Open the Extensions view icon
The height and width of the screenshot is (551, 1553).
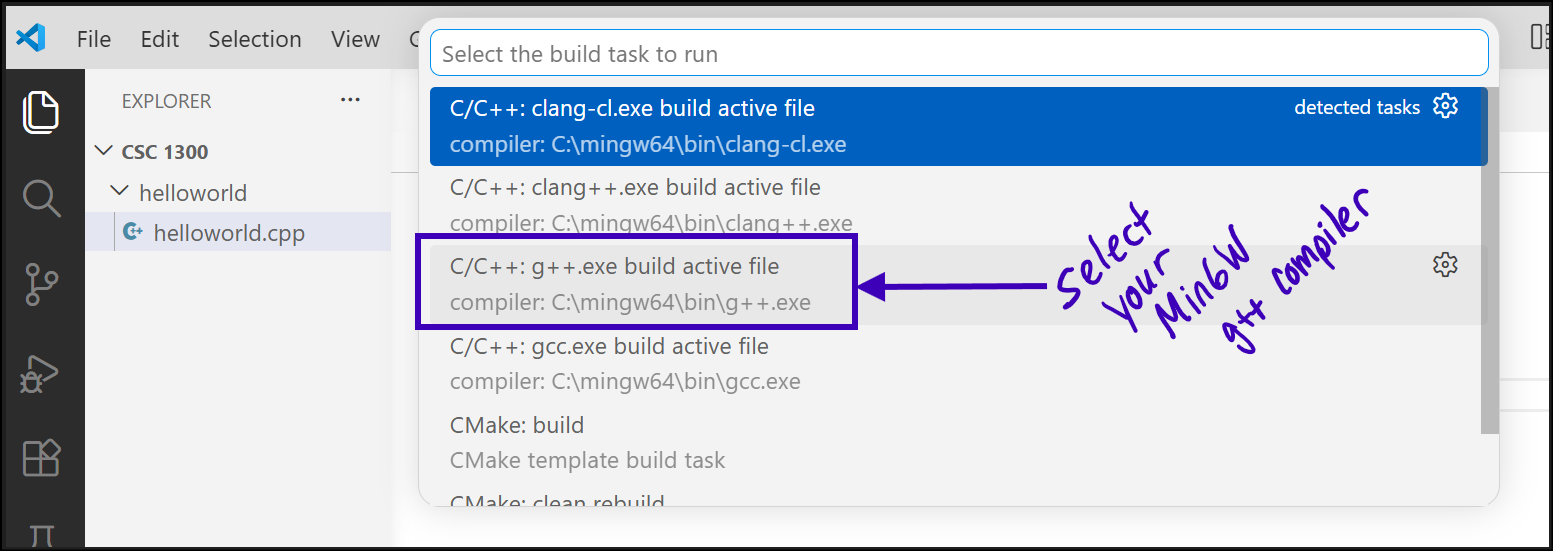(x=41, y=458)
